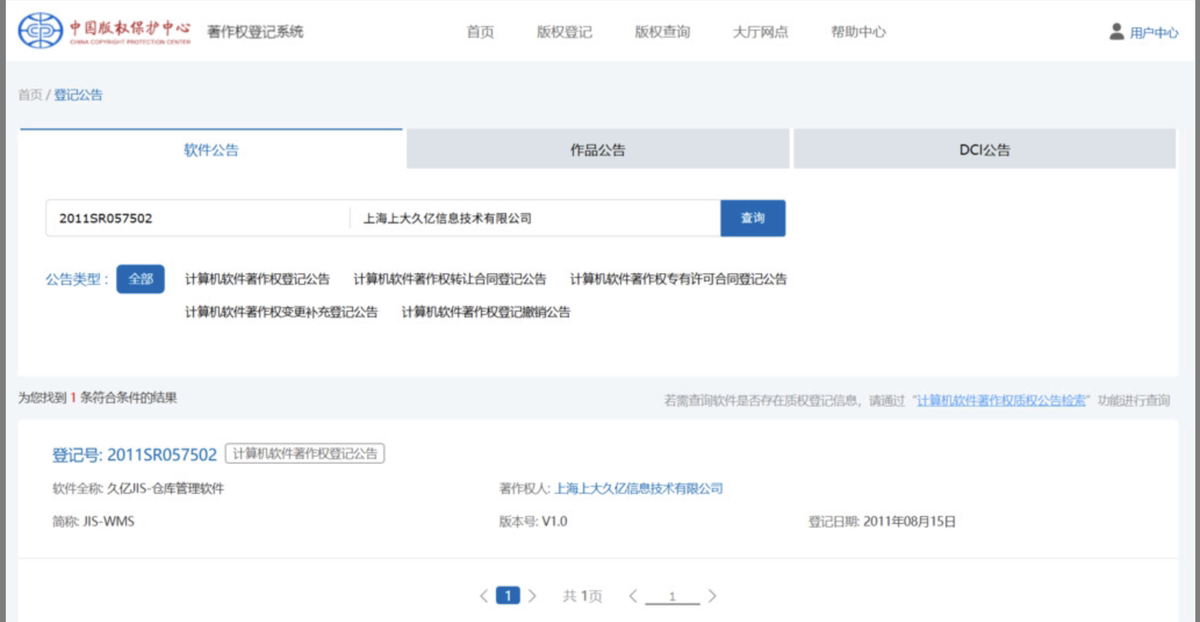Click the 共1页 total pages text
Viewport: 1200px width, 622px height.
click(582, 596)
